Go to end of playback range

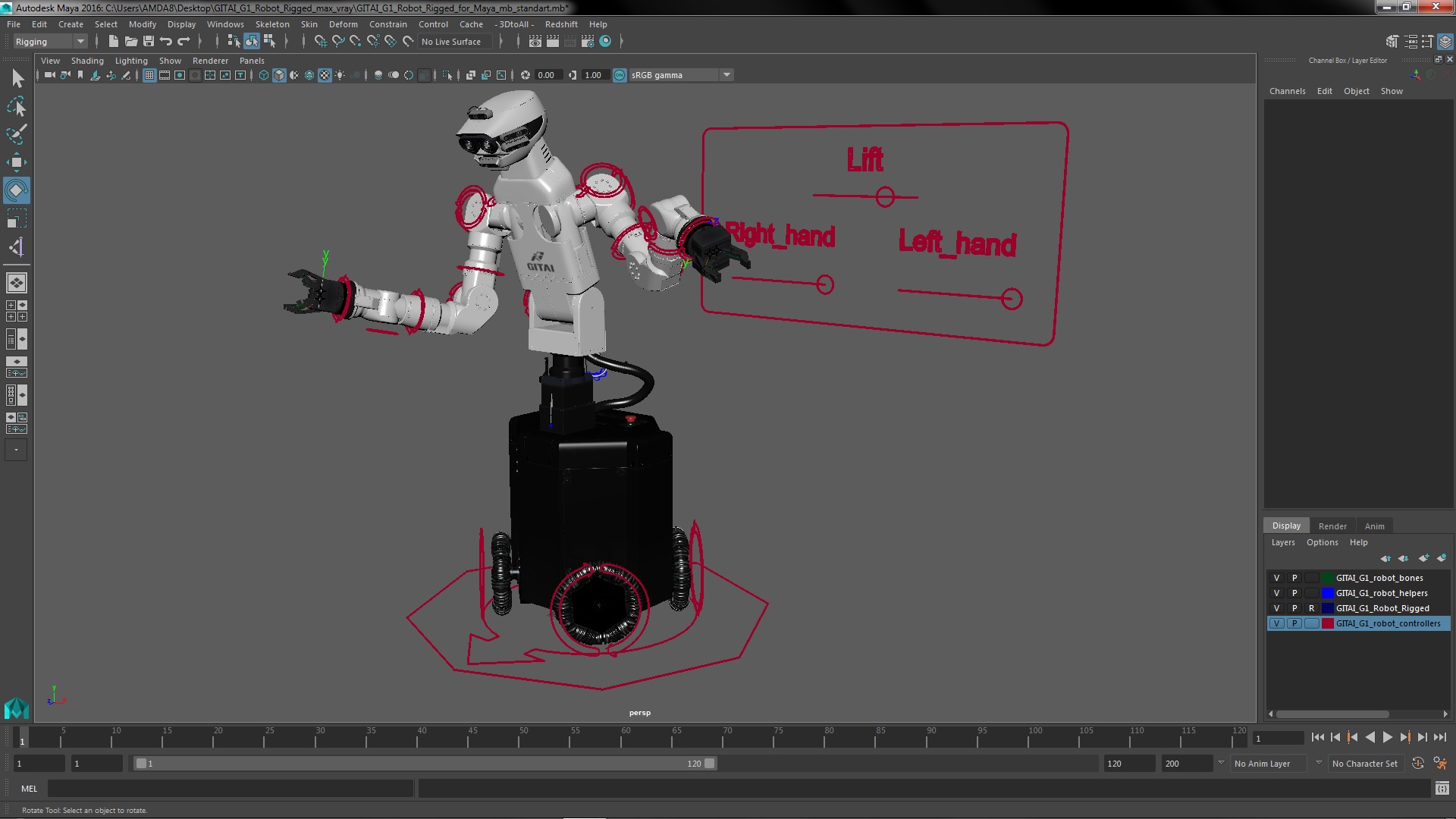tap(1439, 738)
